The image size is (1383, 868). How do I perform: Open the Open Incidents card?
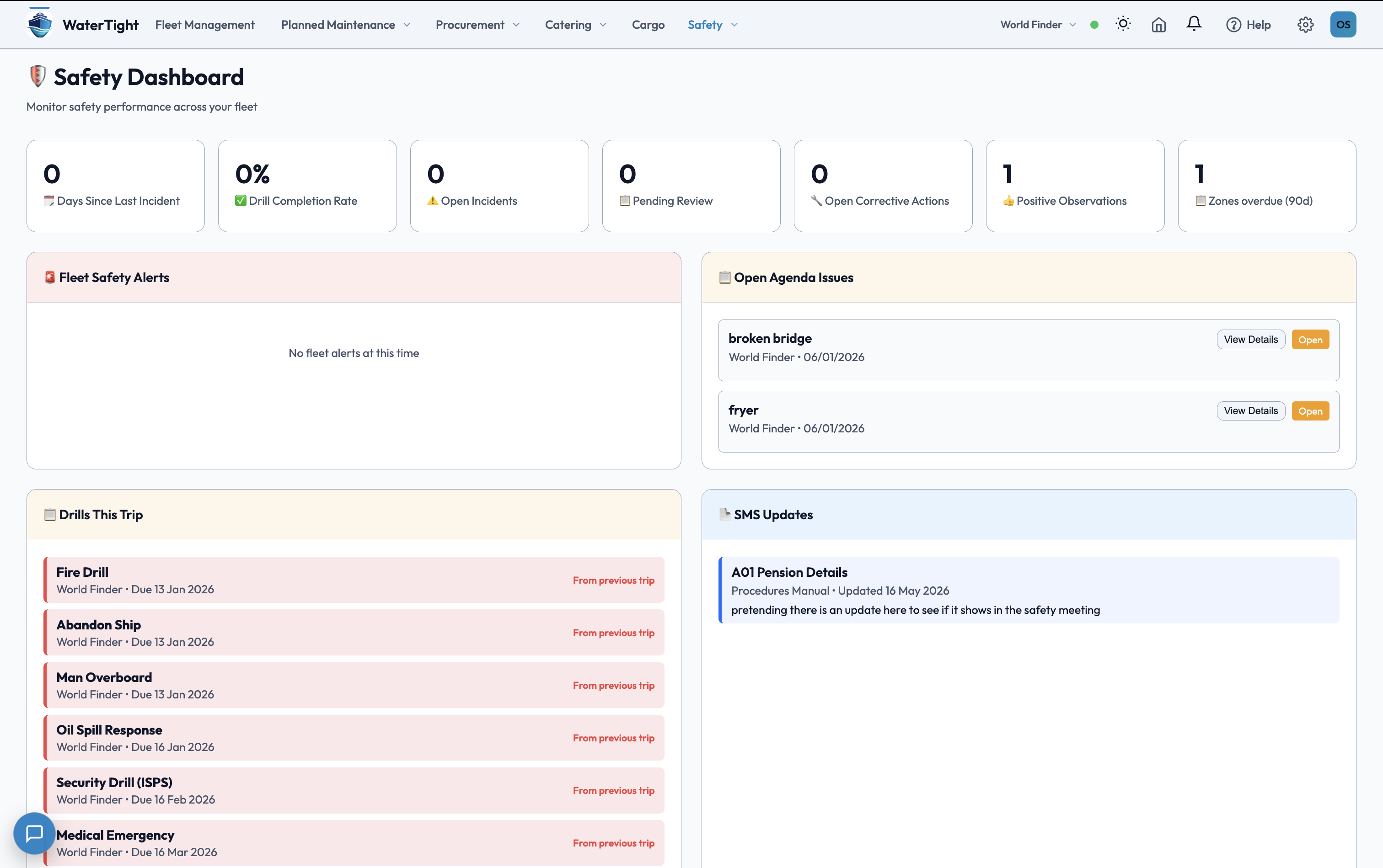(499, 186)
